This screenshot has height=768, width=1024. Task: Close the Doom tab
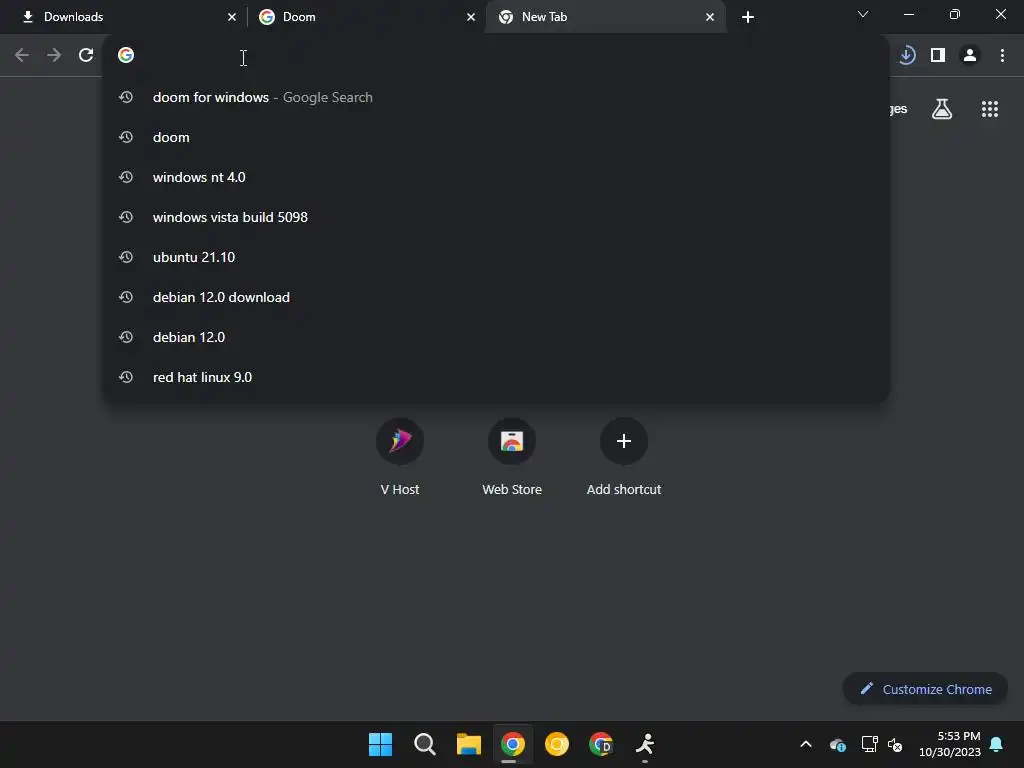(x=471, y=17)
